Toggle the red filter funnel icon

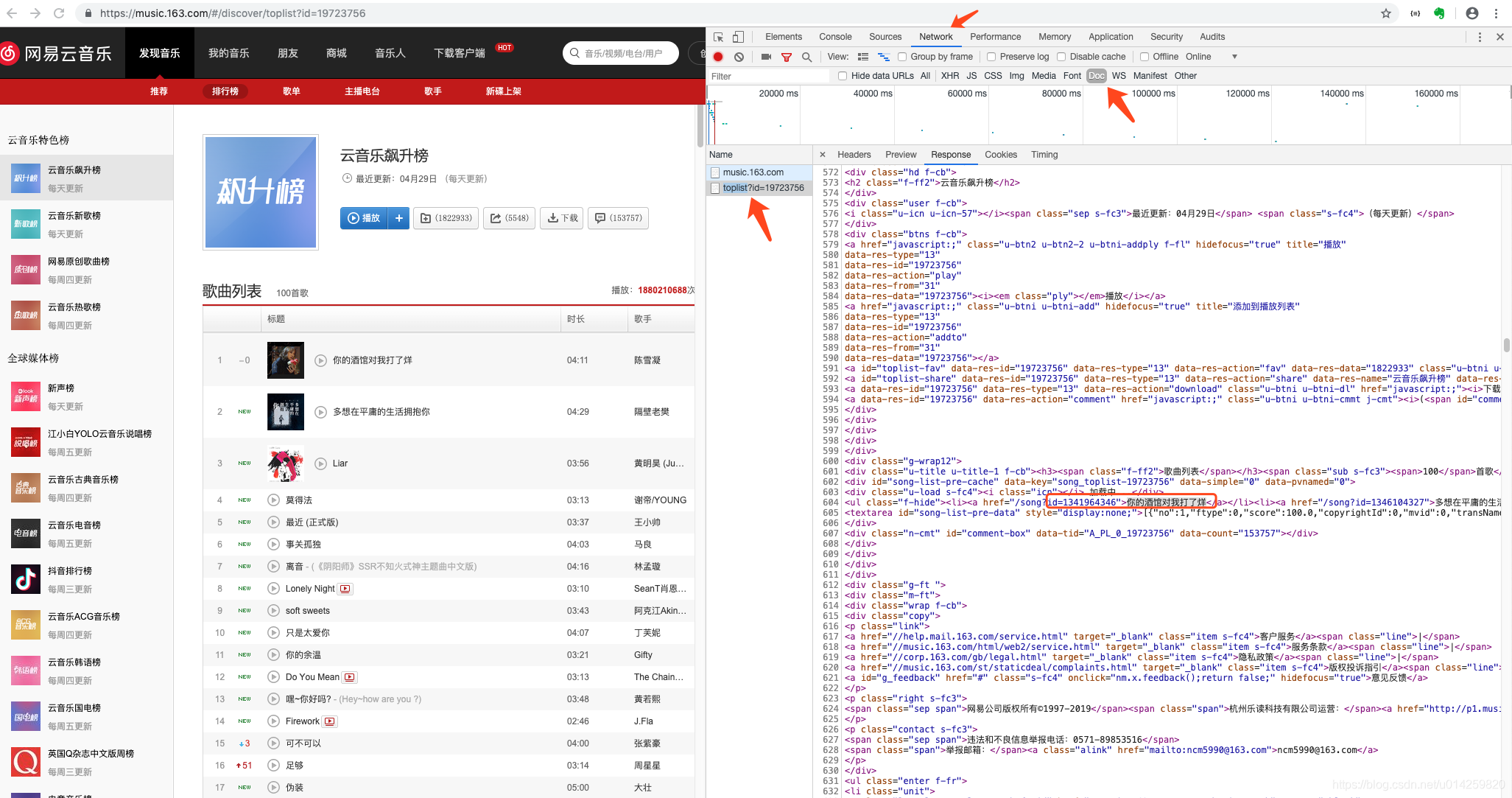(x=787, y=57)
